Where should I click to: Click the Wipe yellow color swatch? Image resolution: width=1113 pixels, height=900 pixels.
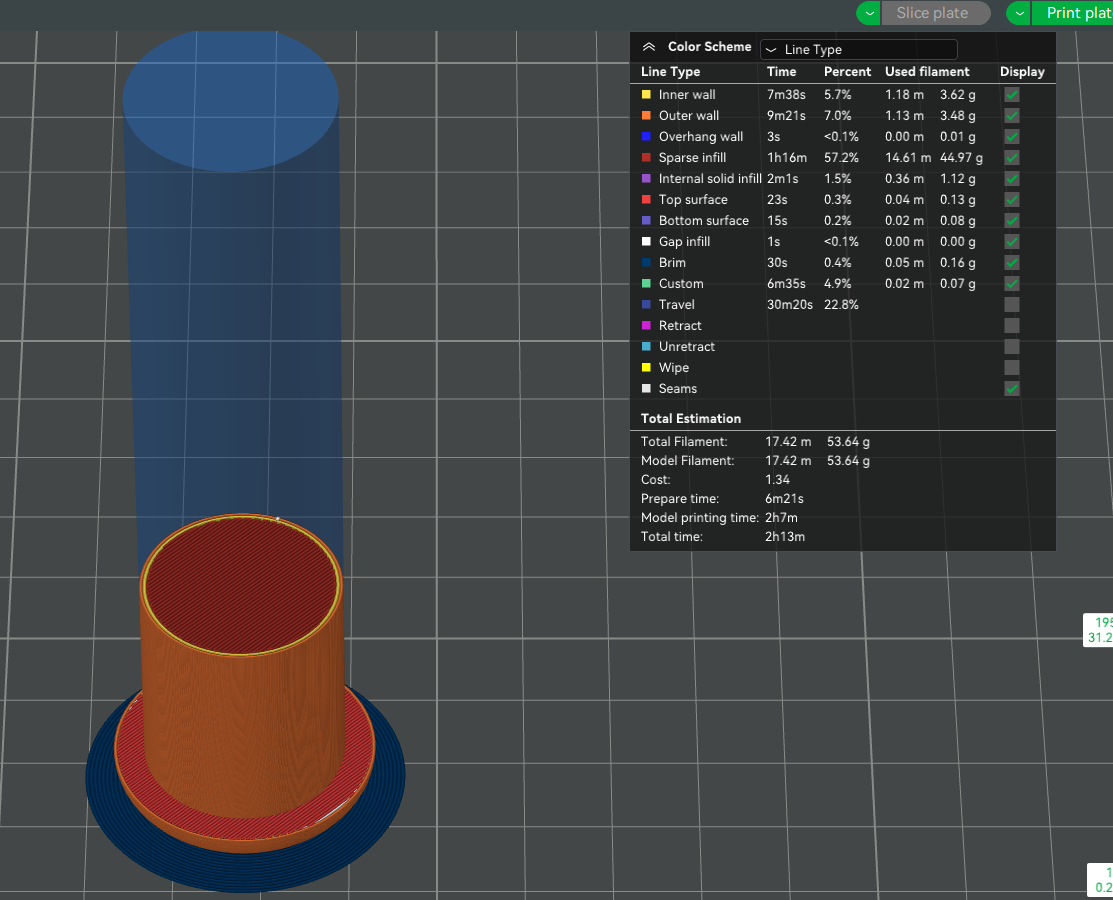point(646,368)
